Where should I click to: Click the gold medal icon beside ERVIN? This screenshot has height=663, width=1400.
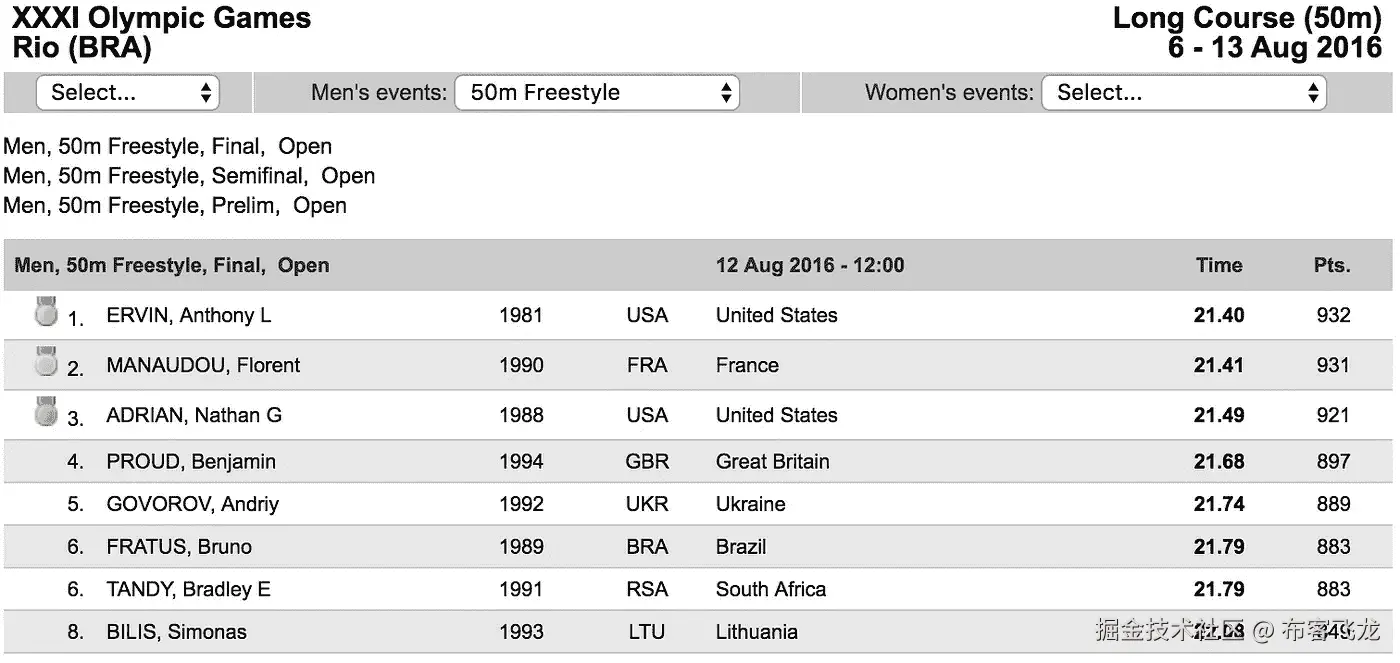46,312
